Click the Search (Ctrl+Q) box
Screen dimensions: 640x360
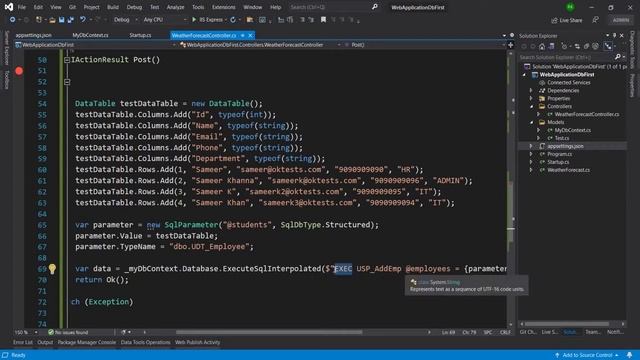(x=333, y=7)
